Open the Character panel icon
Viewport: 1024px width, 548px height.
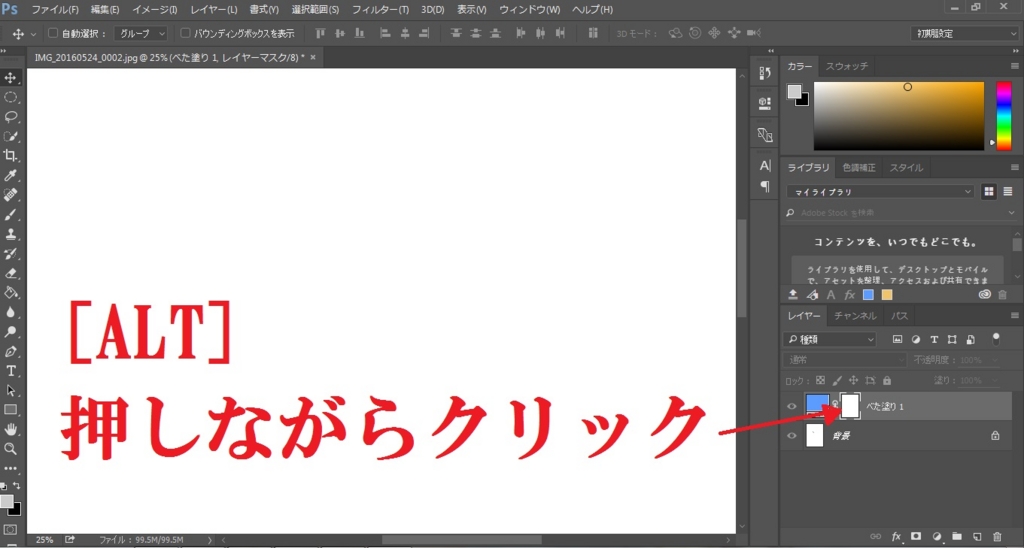tap(765, 166)
